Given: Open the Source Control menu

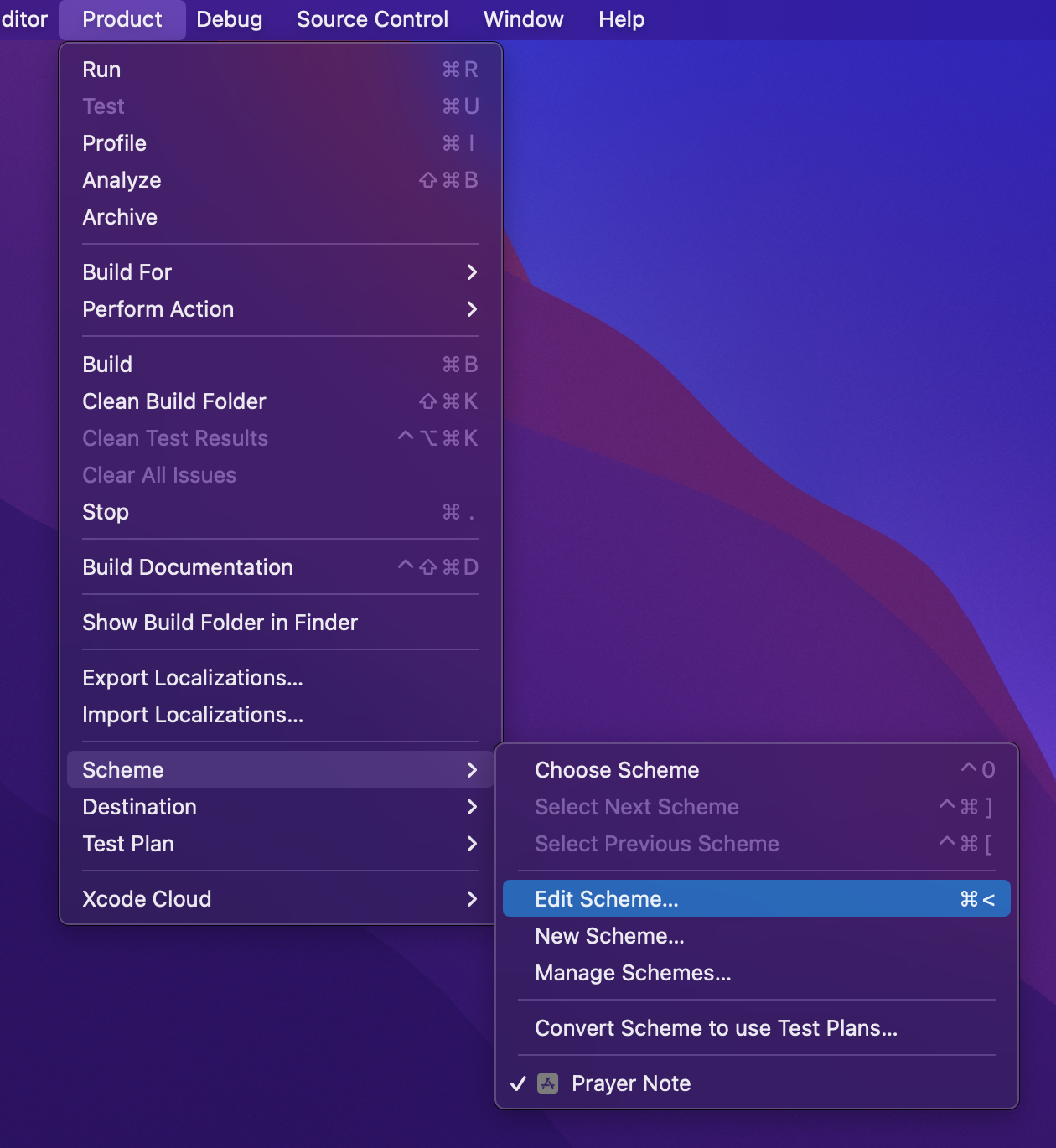Looking at the screenshot, I should point(372,19).
